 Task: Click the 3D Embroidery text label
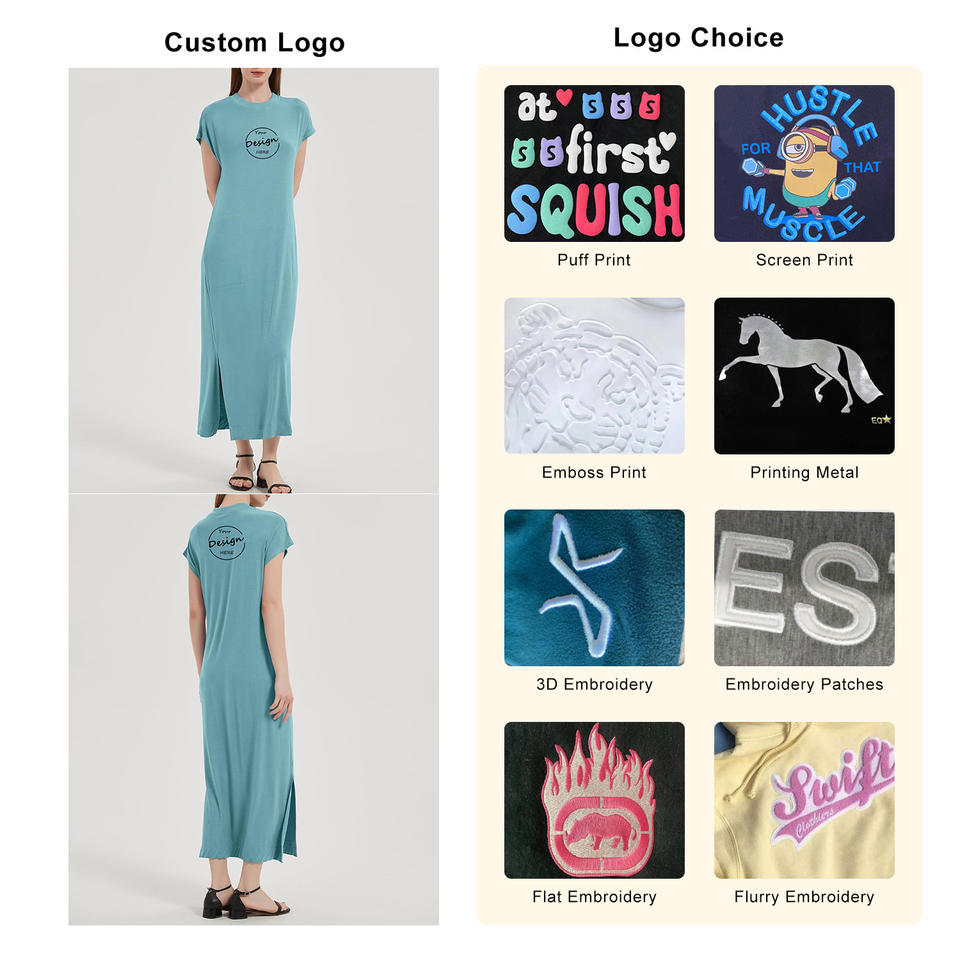[594, 684]
